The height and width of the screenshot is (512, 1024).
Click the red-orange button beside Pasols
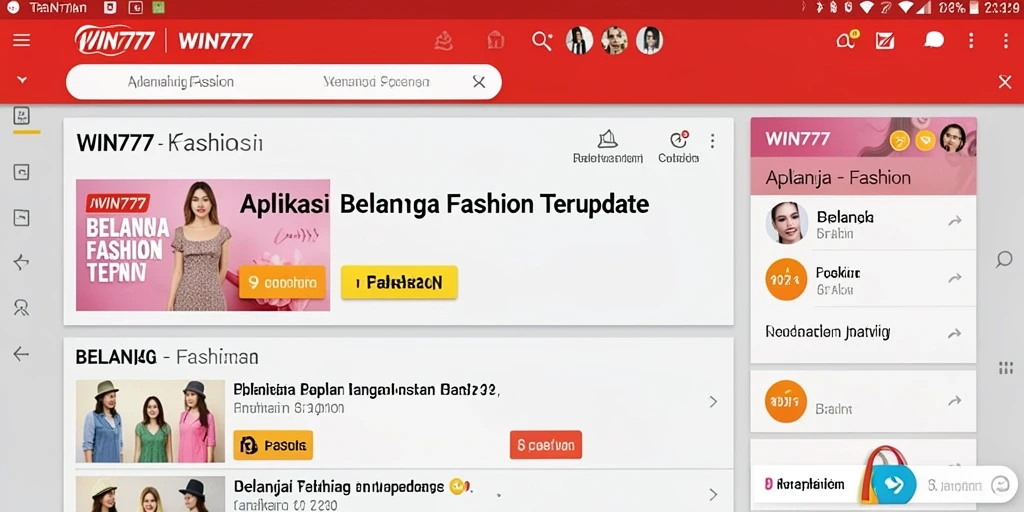tap(545, 445)
